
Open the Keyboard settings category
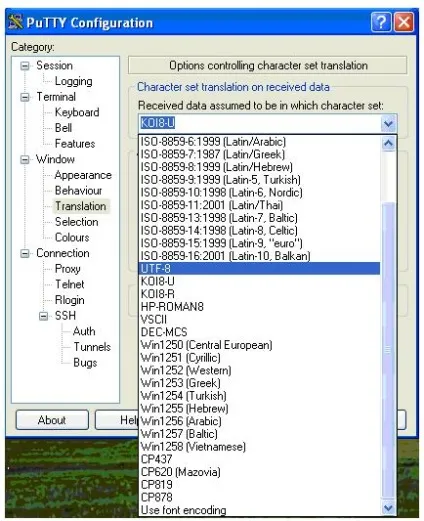click(77, 112)
